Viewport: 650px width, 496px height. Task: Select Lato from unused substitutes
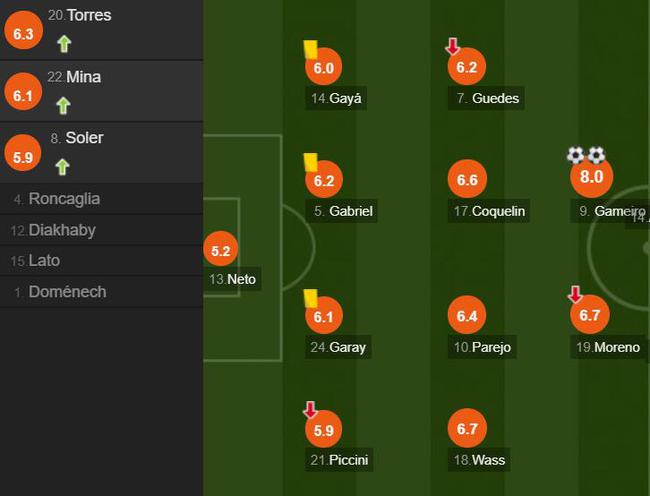click(101, 261)
